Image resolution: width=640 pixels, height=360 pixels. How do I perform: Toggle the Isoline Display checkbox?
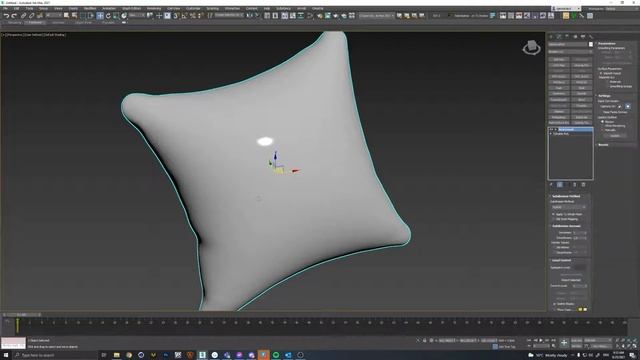555,304
